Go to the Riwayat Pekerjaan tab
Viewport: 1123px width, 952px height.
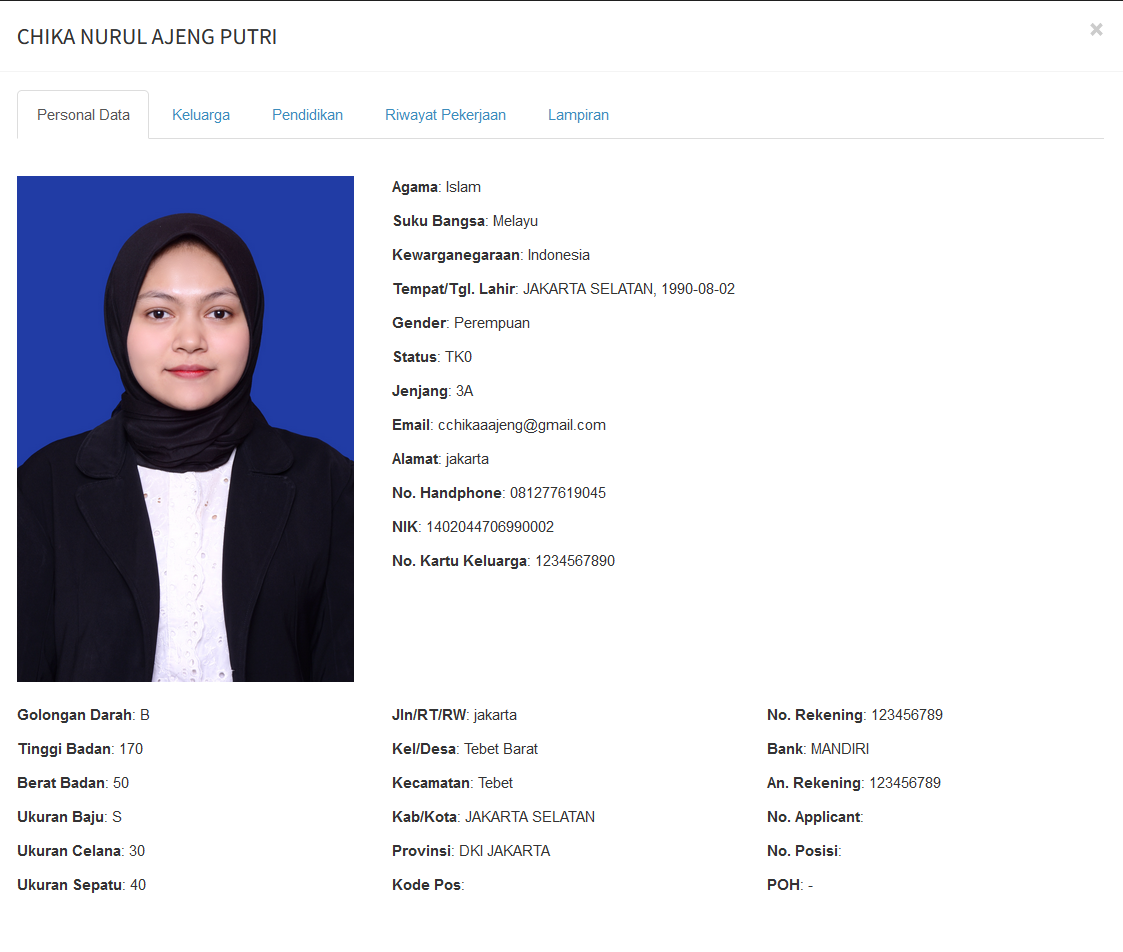point(445,115)
